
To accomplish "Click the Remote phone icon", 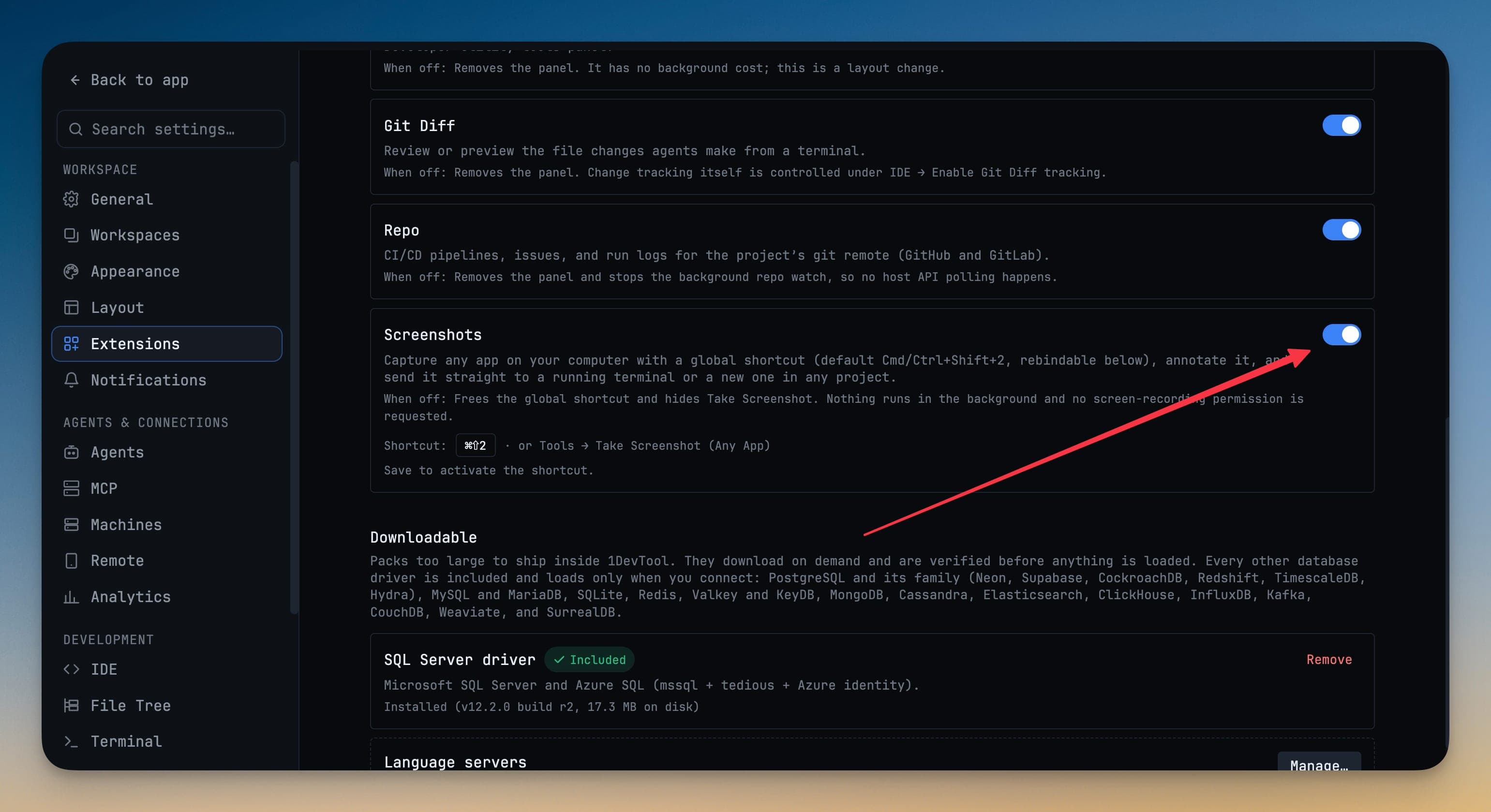I will point(71,561).
